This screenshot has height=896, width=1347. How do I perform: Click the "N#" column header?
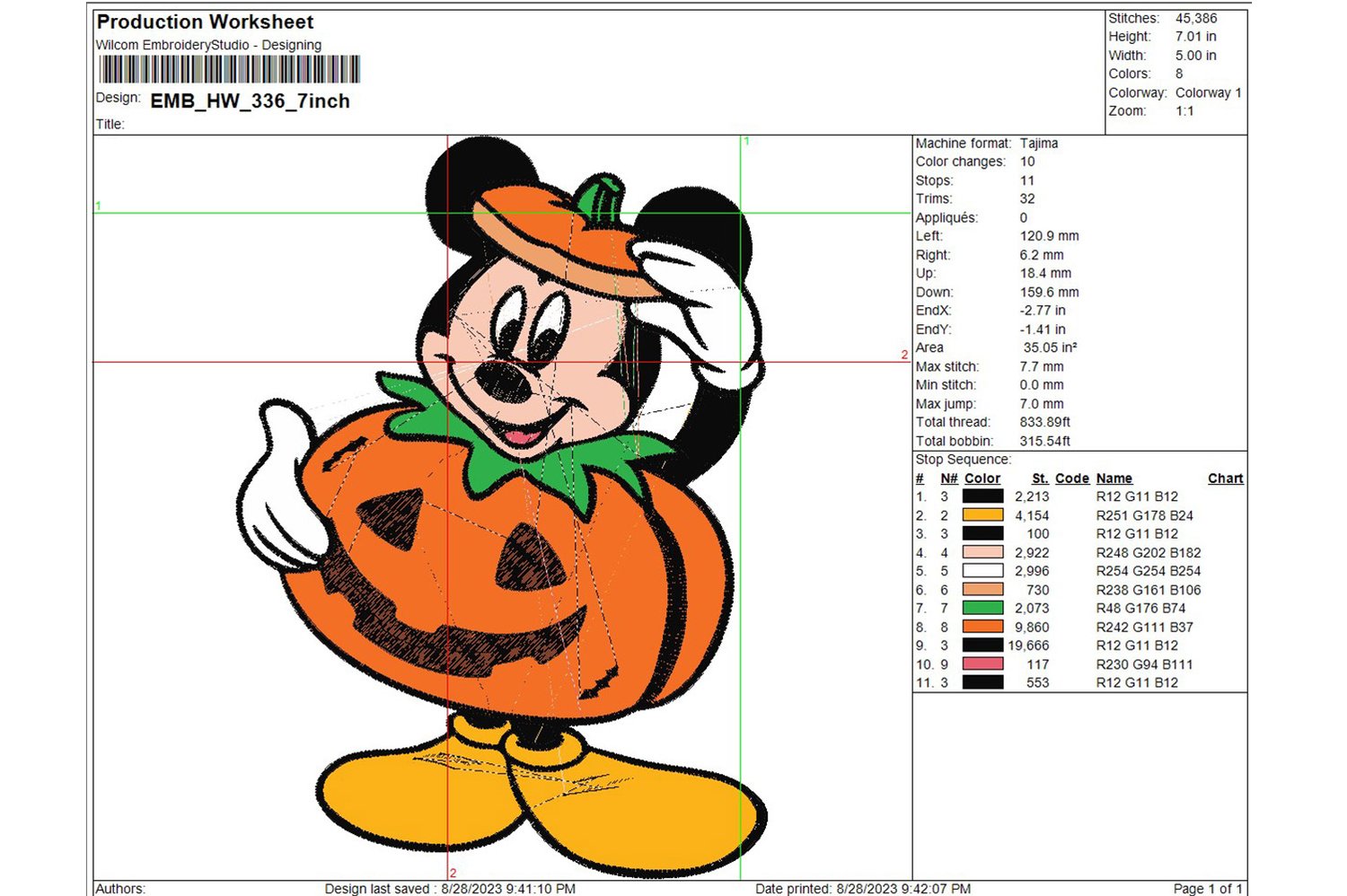click(x=949, y=479)
